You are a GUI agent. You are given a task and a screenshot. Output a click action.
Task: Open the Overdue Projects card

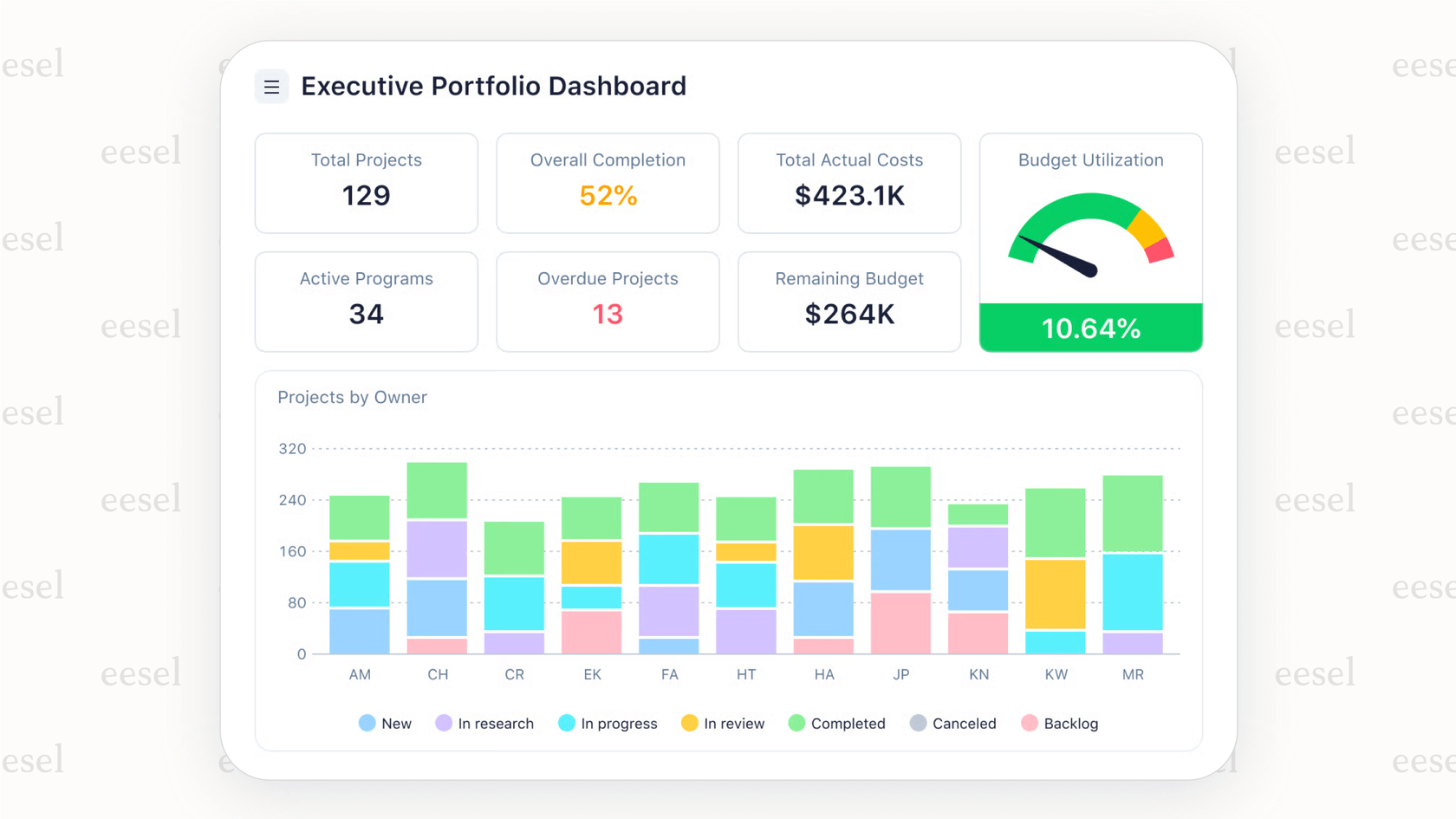pyautogui.click(x=607, y=302)
